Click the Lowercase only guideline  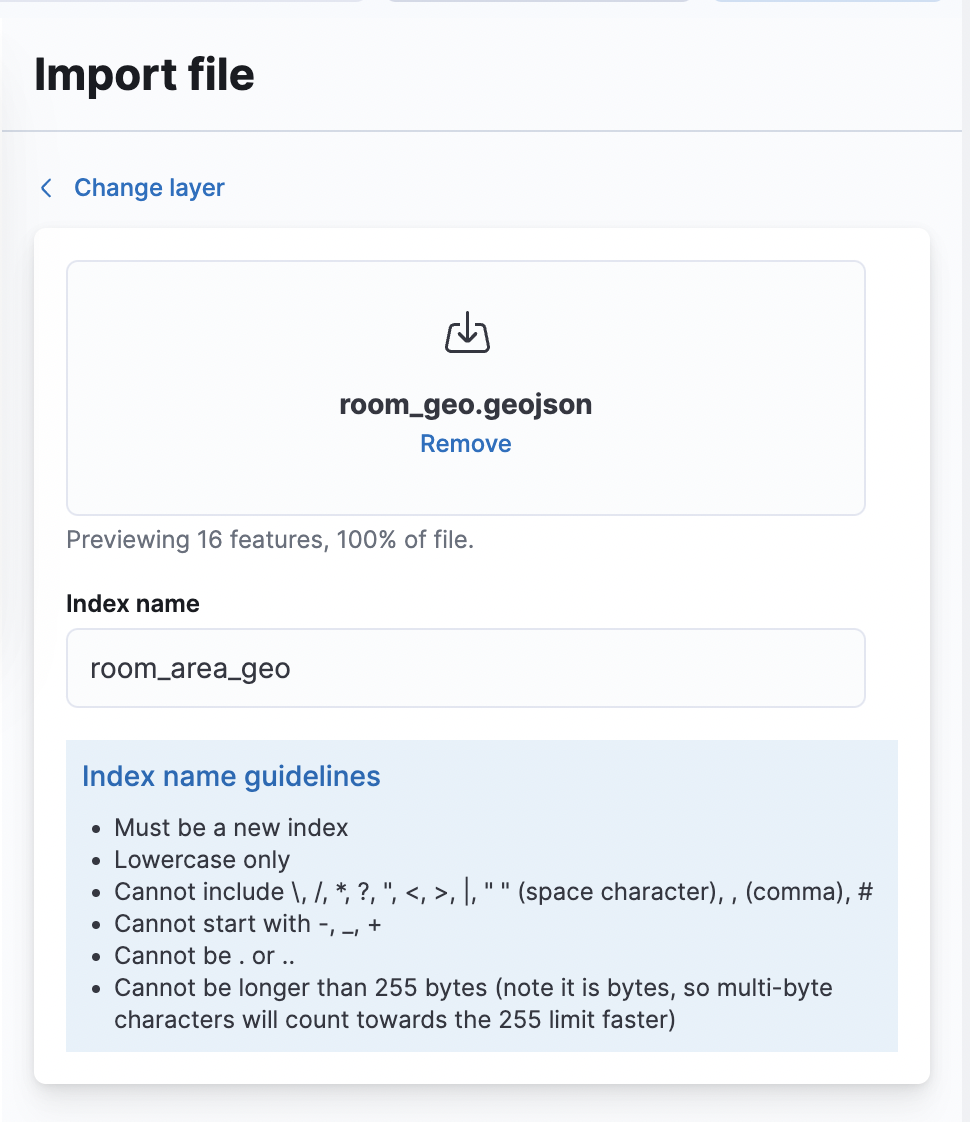[202, 860]
